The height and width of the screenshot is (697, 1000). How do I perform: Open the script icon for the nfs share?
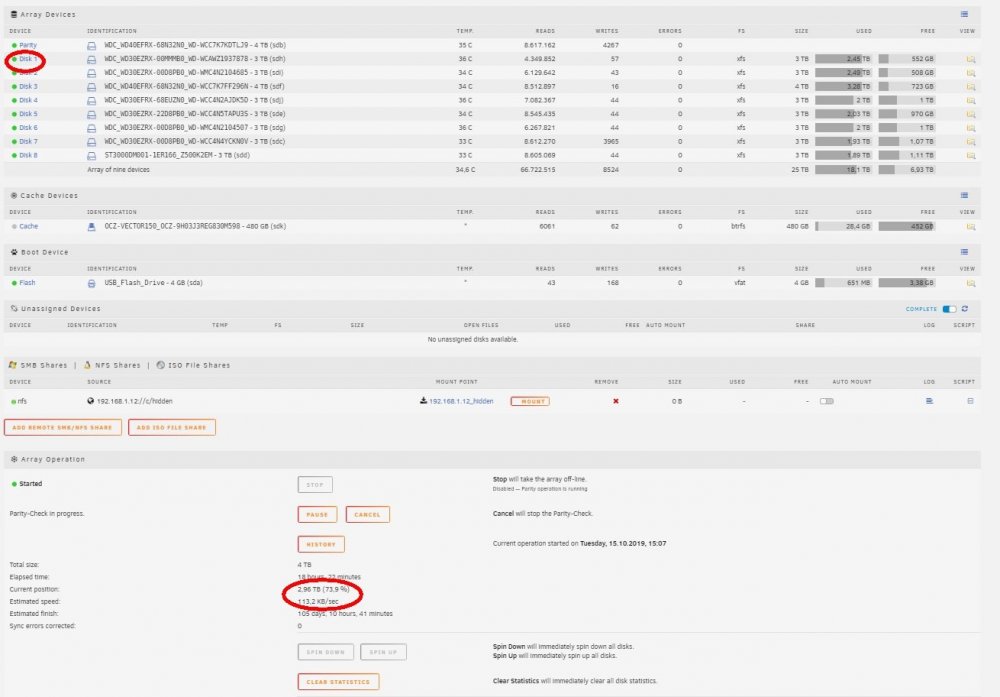pyautogui.click(x=970, y=401)
